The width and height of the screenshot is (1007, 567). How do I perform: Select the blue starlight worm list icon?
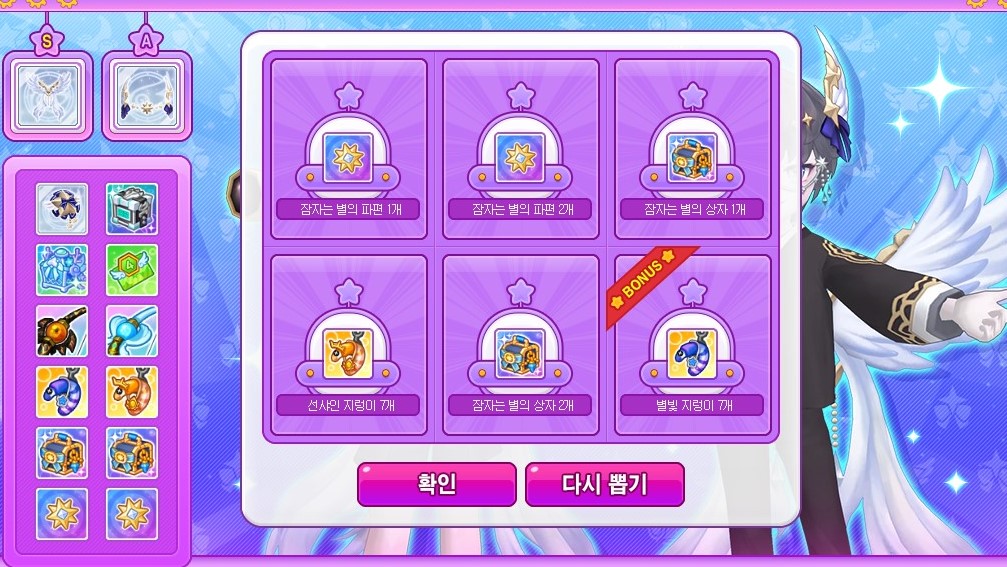[62, 392]
